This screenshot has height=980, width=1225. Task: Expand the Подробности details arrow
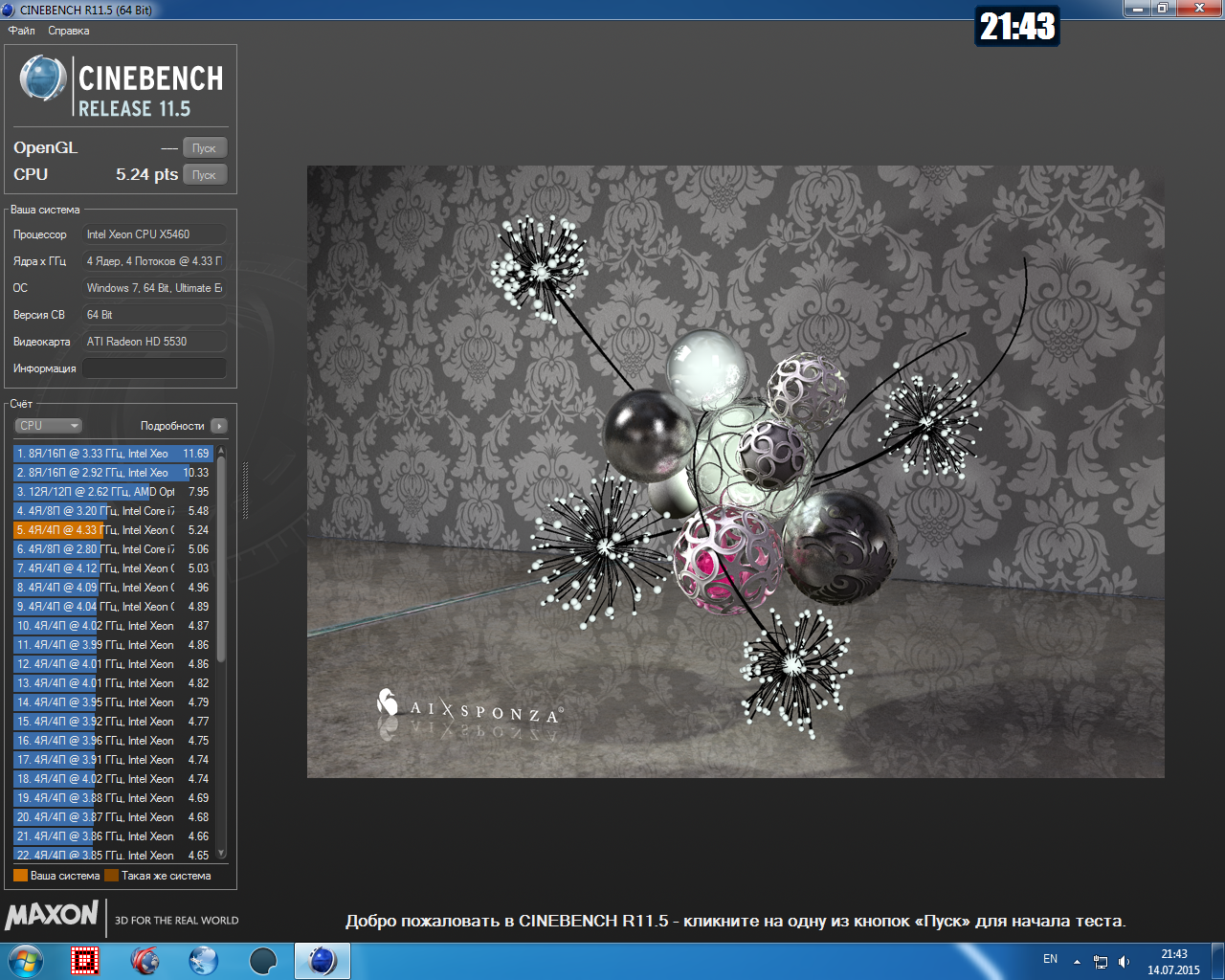click(219, 426)
